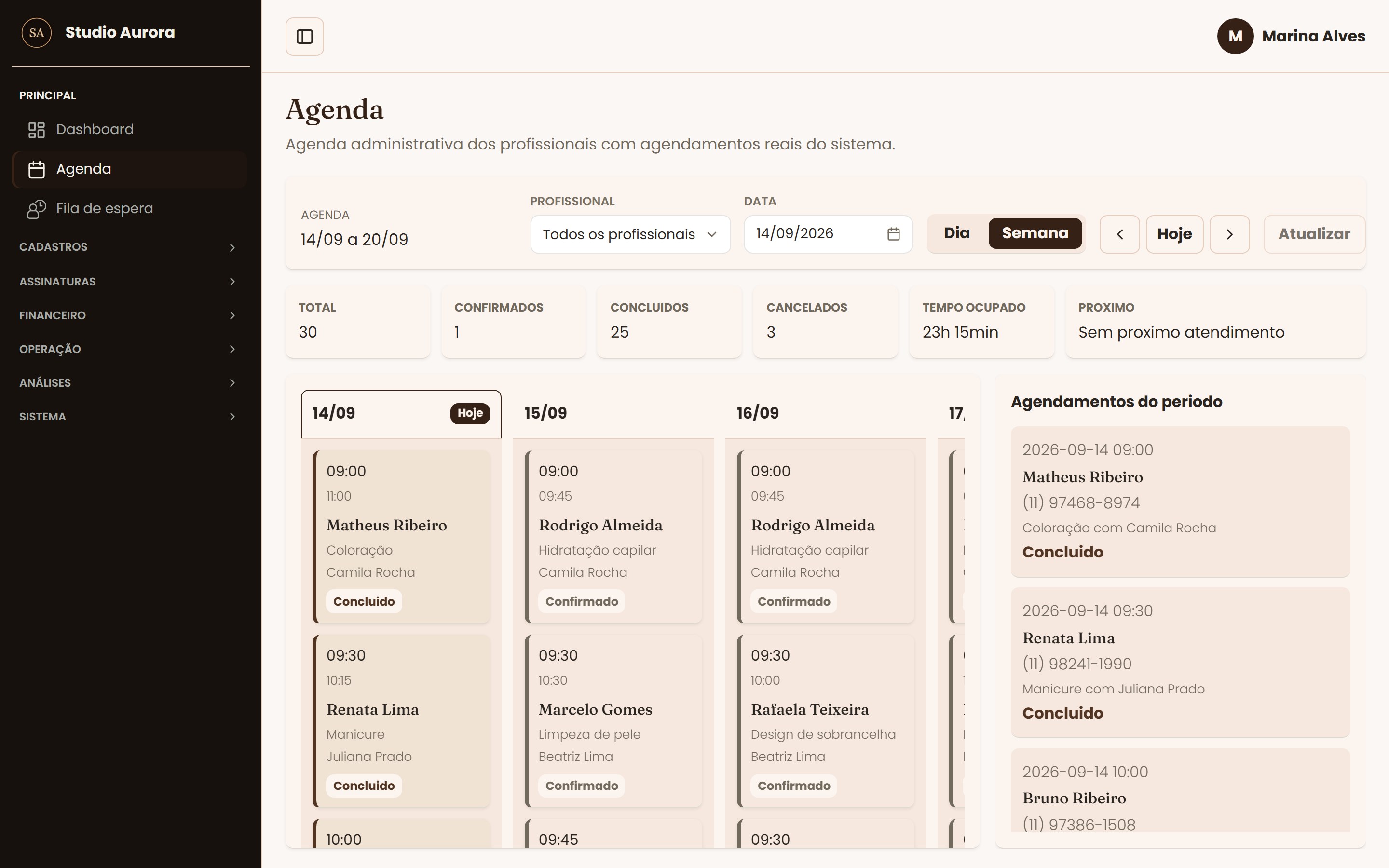Open the 2026-09-14 10:00 Bruno Ribeiro entry
The height and width of the screenshot is (868, 1389).
(x=1180, y=790)
